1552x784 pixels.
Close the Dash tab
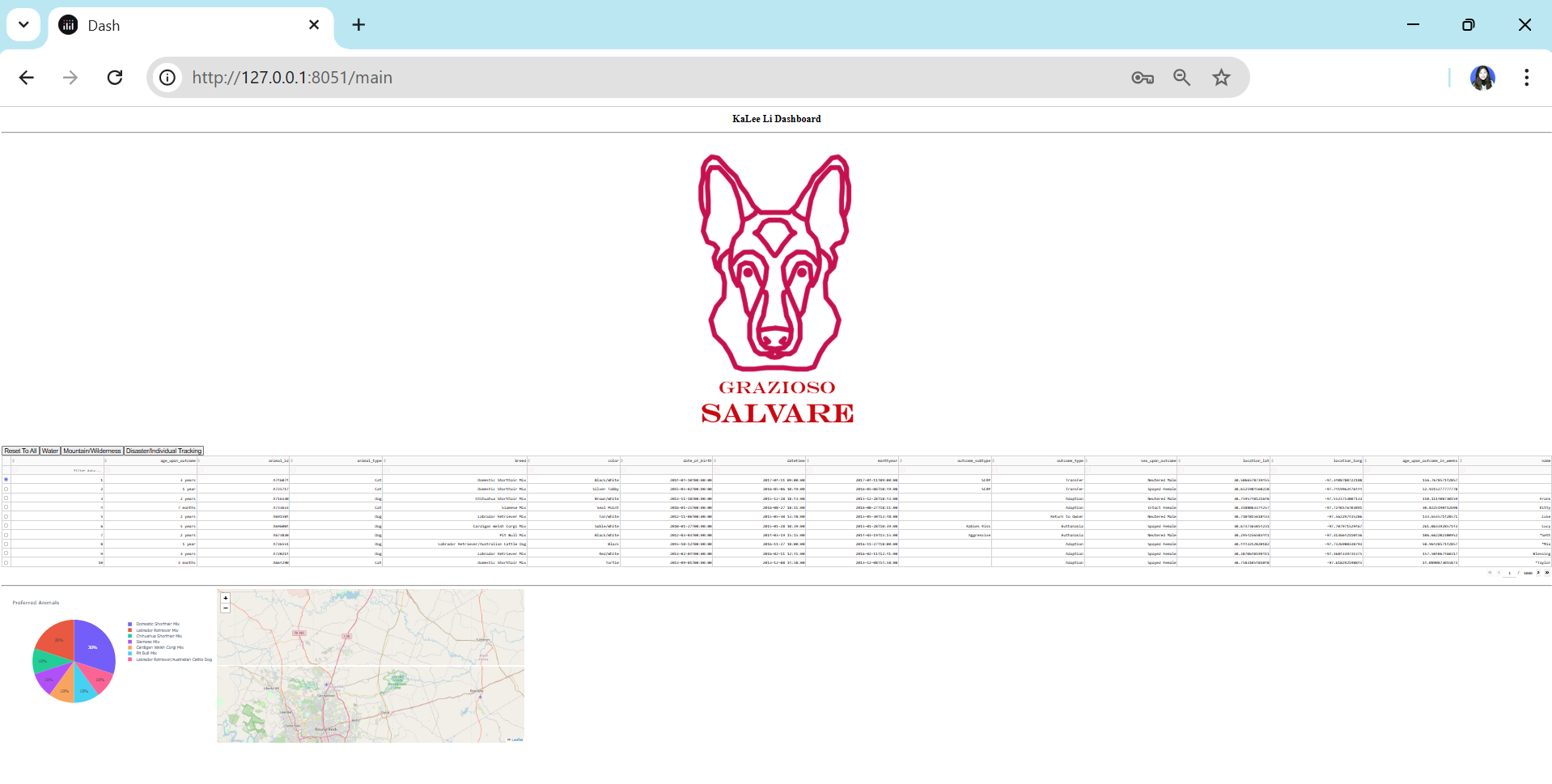tap(314, 25)
